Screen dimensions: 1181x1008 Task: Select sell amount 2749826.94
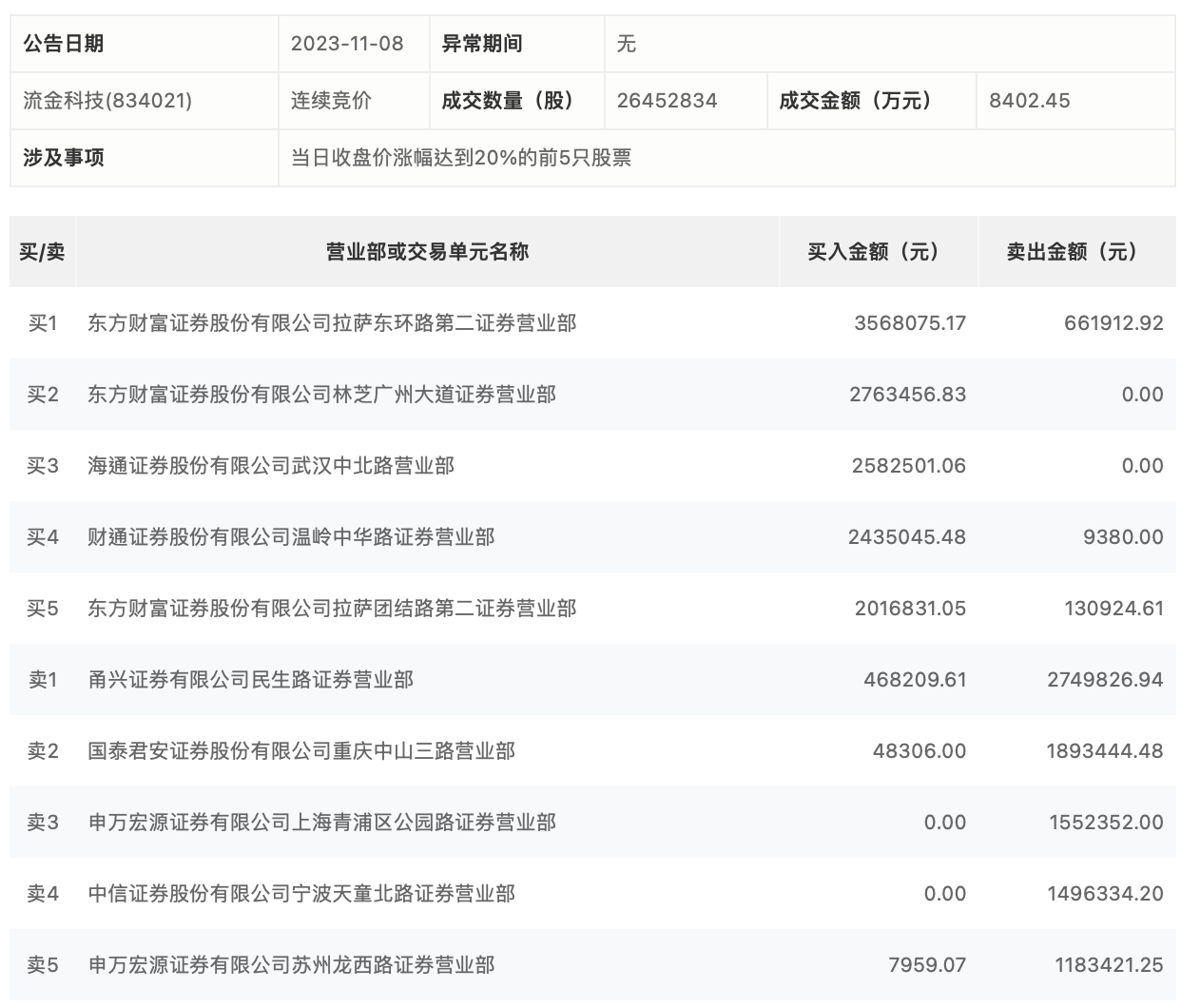[x=1105, y=680]
